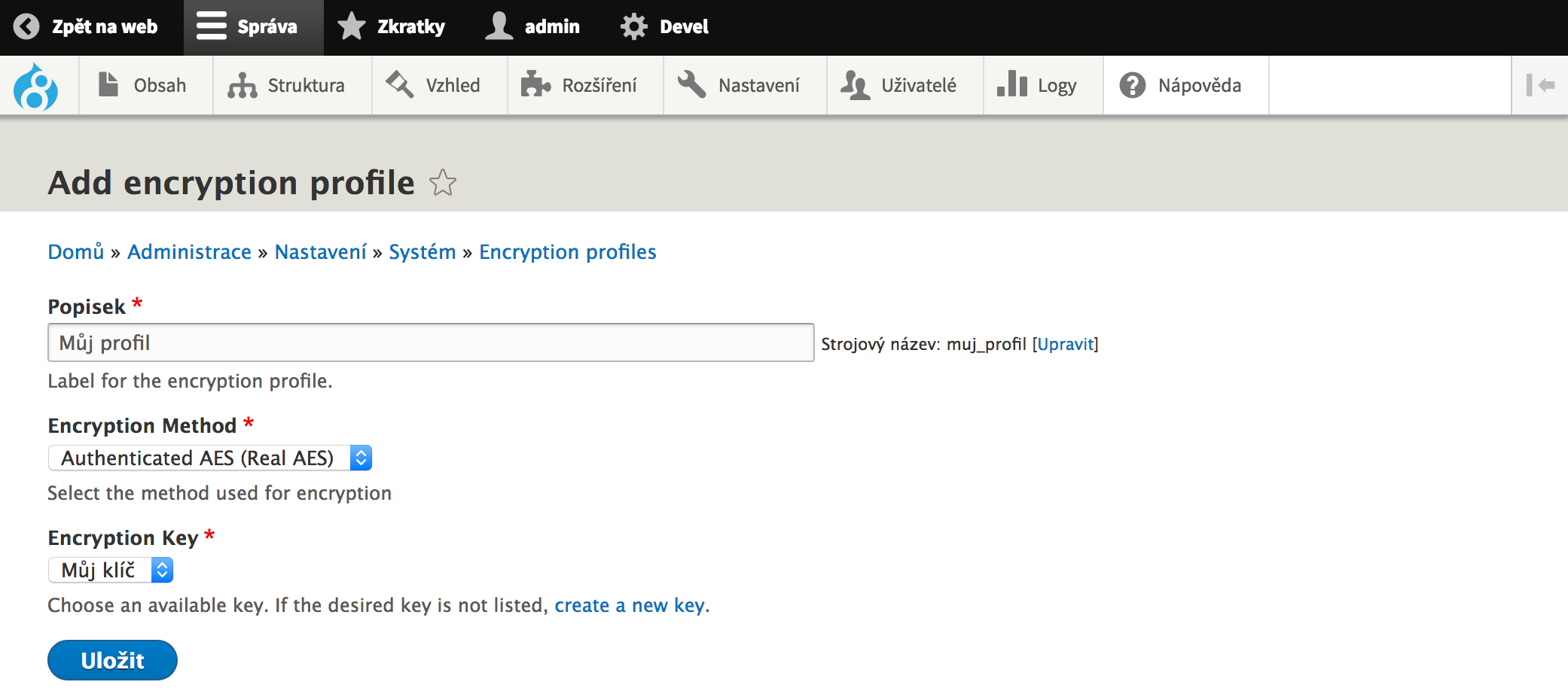Click the back arrow Zpět na web icon
This screenshot has height=691, width=1568.
point(26,27)
